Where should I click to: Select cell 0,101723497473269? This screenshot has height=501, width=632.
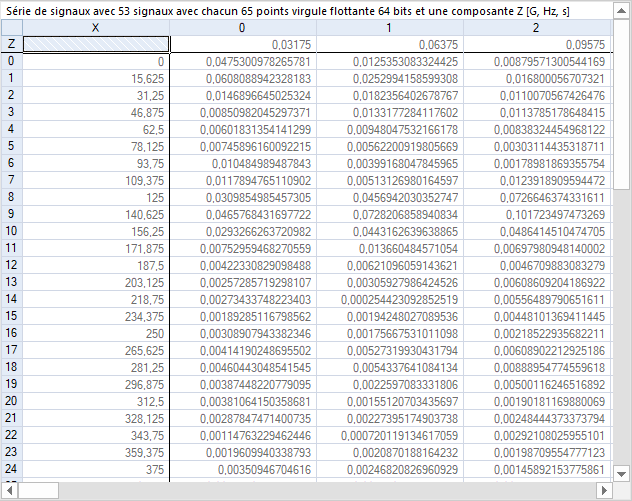coord(537,214)
